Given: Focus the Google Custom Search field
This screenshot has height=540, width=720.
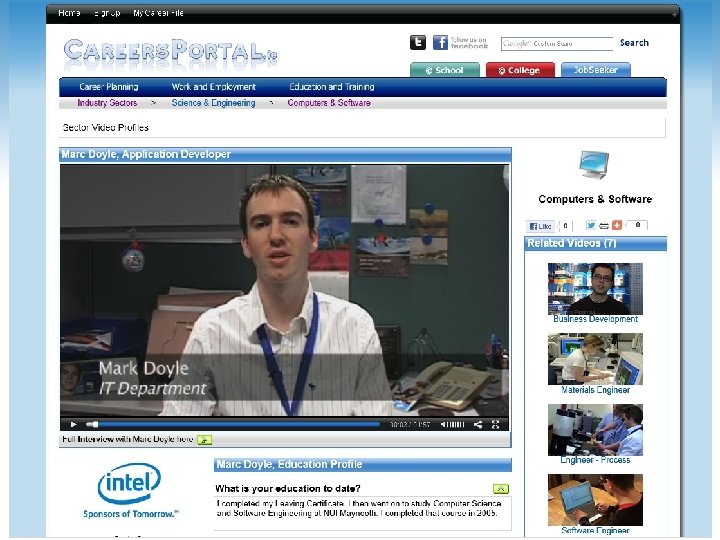Looking at the screenshot, I should coord(557,44).
